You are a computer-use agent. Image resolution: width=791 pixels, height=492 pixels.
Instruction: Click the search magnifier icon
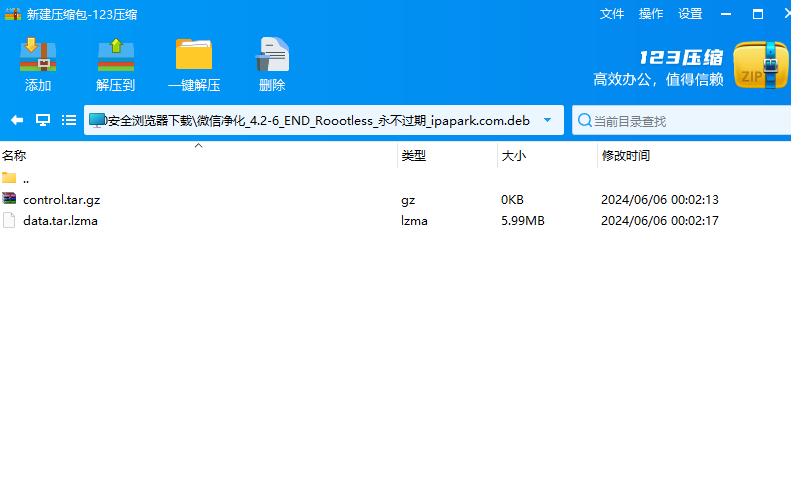pyautogui.click(x=584, y=120)
